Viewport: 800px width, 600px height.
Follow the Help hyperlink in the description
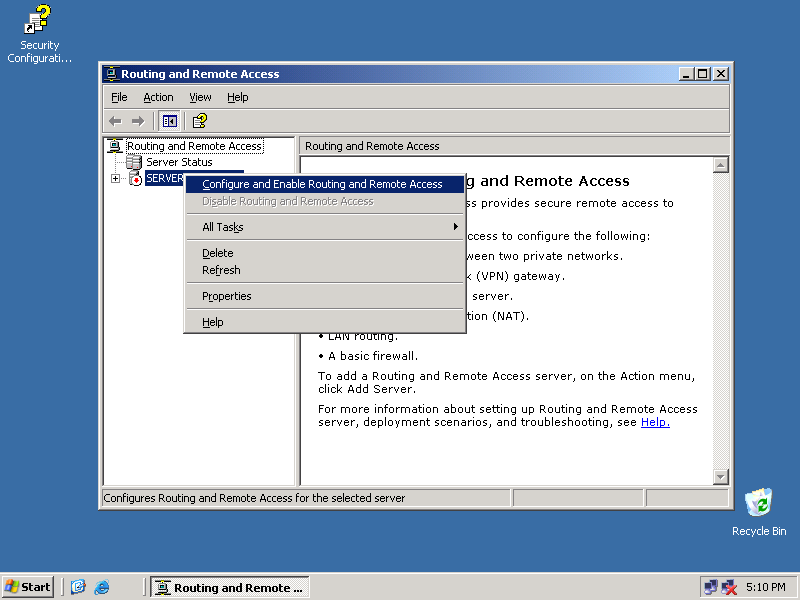[x=655, y=422]
